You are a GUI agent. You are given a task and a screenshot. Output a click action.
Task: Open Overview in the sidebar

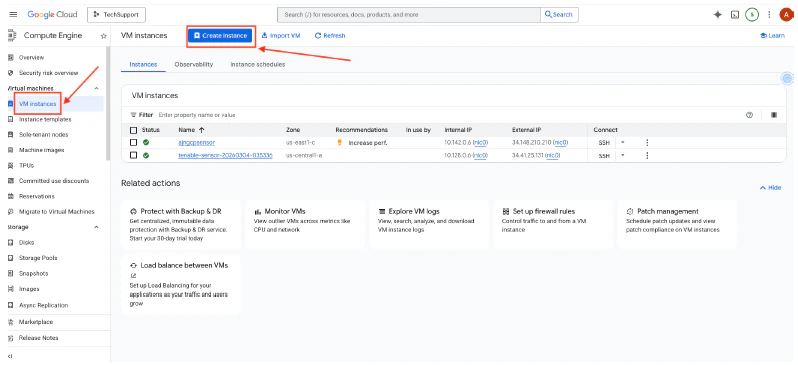coord(32,58)
